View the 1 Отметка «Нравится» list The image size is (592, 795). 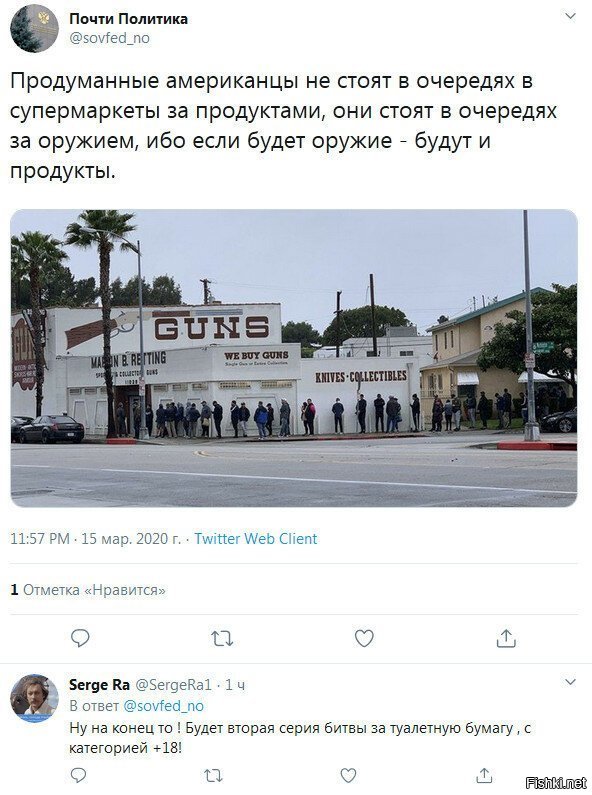(x=88, y=590)
